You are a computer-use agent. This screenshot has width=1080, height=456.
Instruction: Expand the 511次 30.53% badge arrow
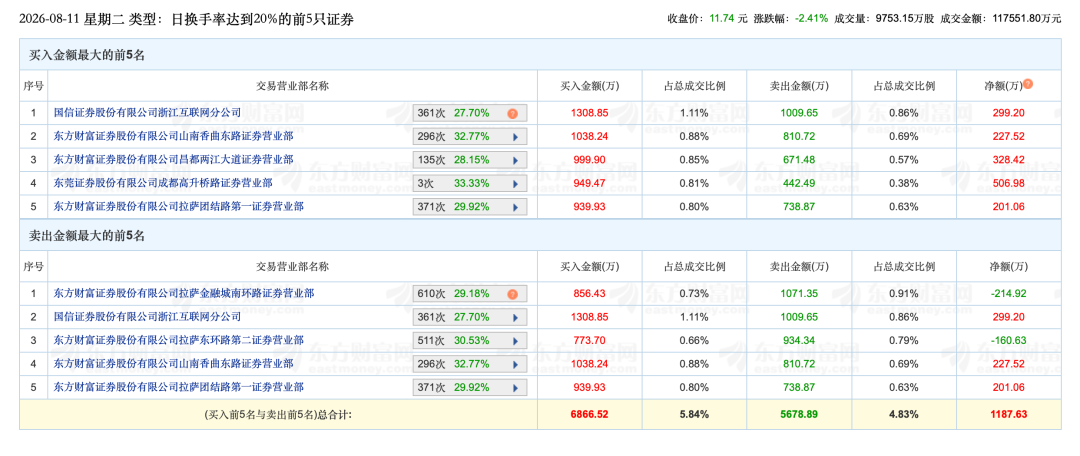[x=515, y=341]
